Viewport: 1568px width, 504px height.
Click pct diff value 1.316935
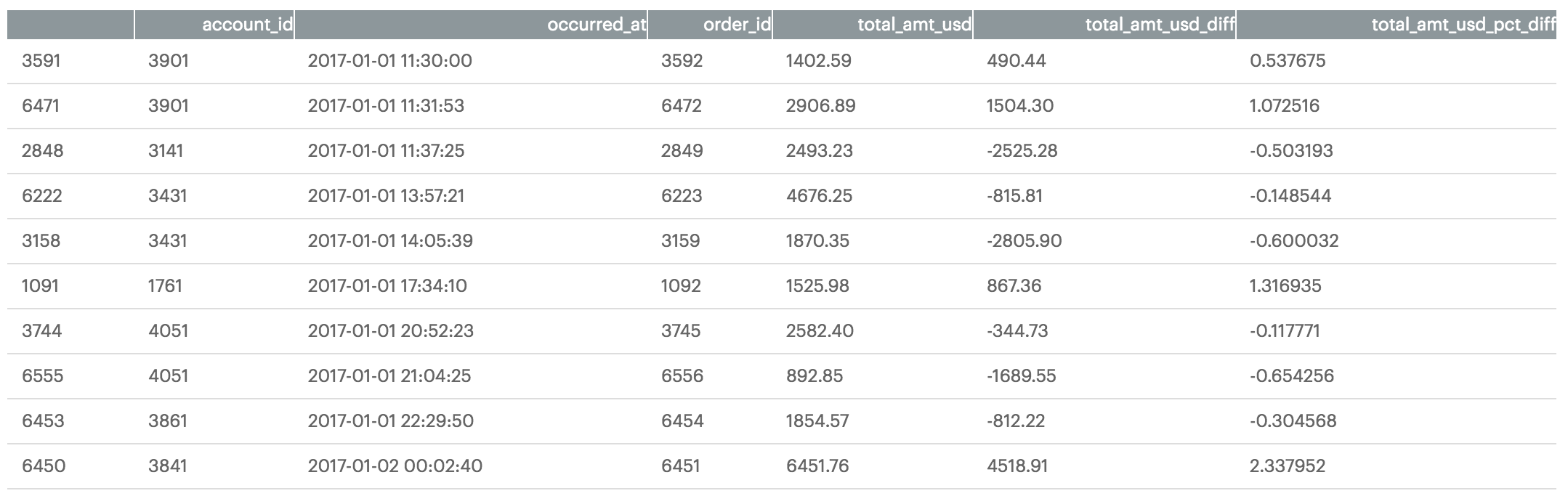1285,285
